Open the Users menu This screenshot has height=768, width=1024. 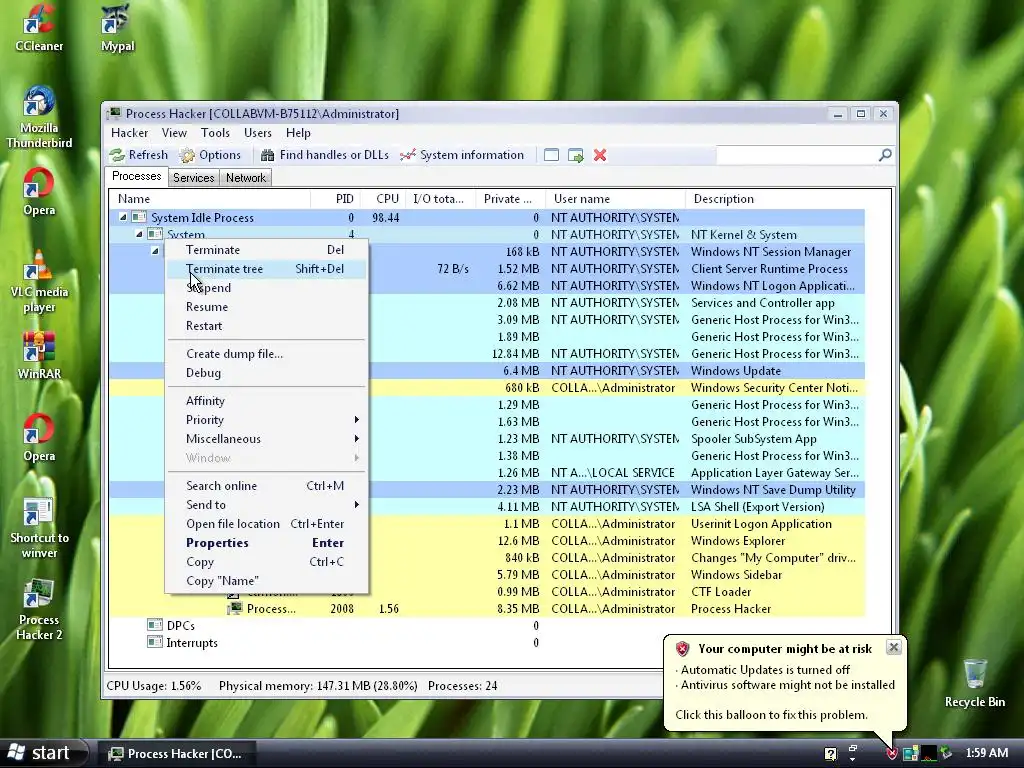tap(257, 133)
